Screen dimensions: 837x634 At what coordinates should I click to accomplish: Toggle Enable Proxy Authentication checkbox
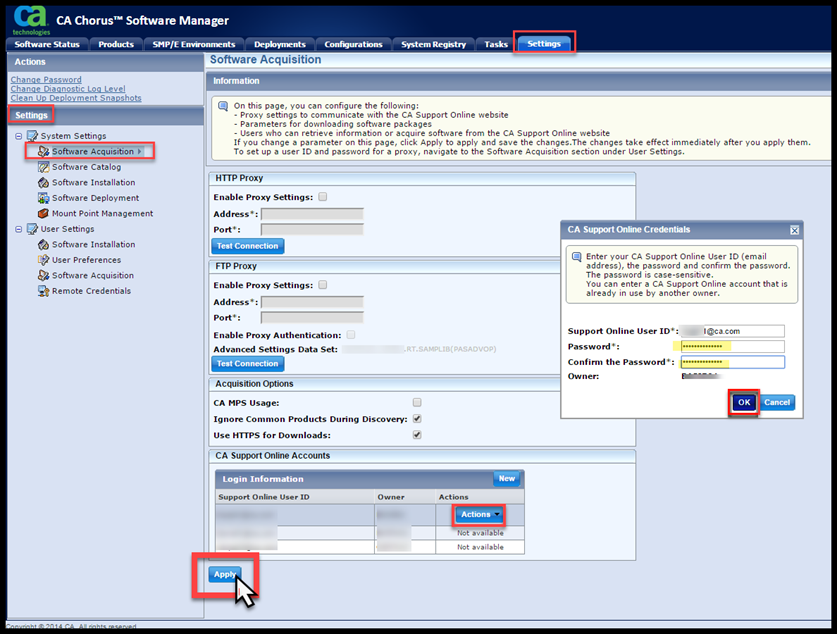pos(351,335)
